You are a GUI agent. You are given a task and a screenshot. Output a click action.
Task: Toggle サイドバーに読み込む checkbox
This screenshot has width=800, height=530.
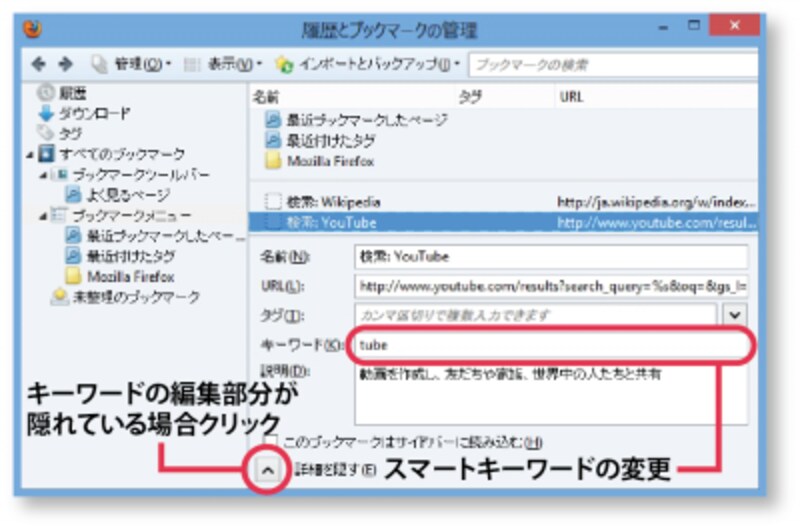[x=270, y=441]
